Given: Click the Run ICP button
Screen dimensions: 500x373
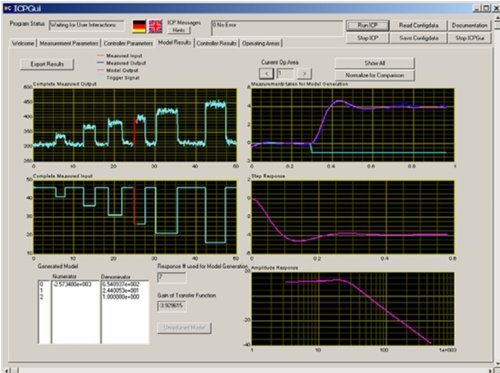Looking at the screenshot, I should pyautogui.click(x=367, y=25).
